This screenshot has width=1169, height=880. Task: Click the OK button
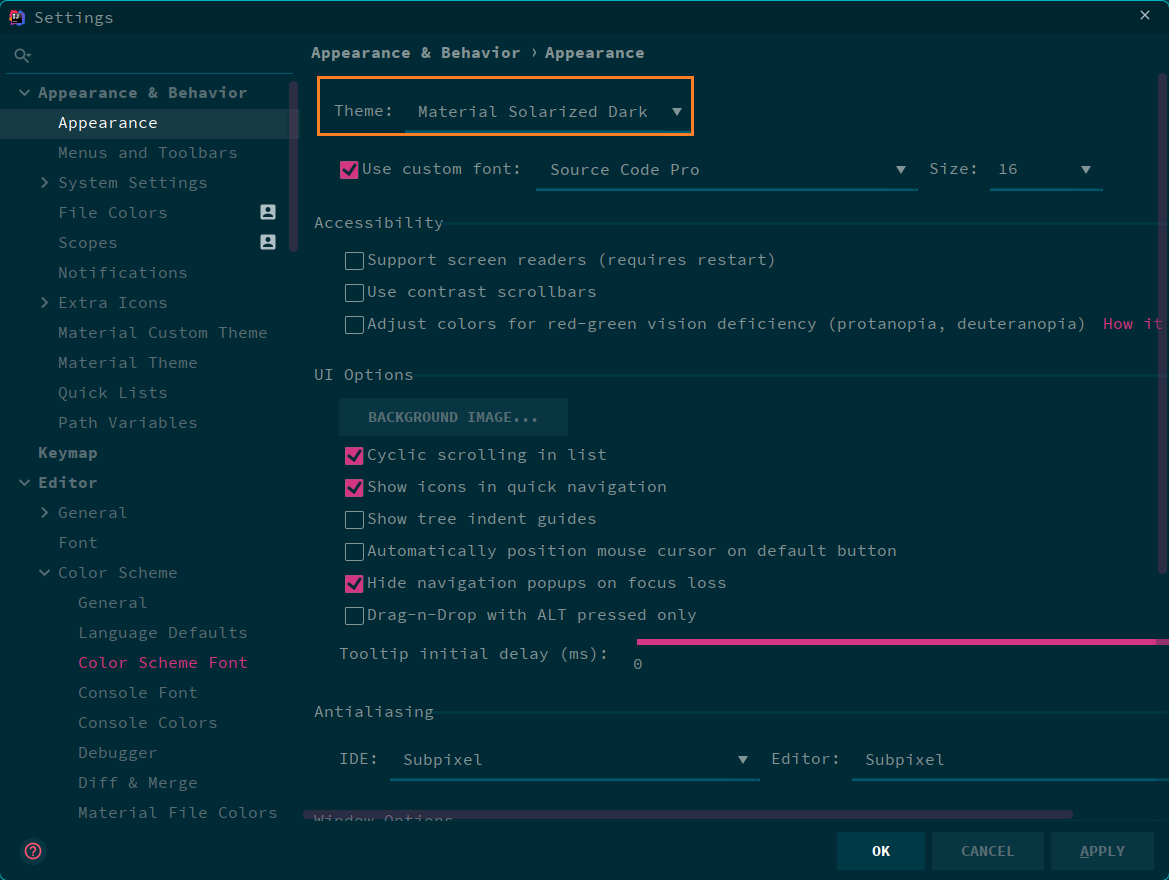tap(880, 851)
